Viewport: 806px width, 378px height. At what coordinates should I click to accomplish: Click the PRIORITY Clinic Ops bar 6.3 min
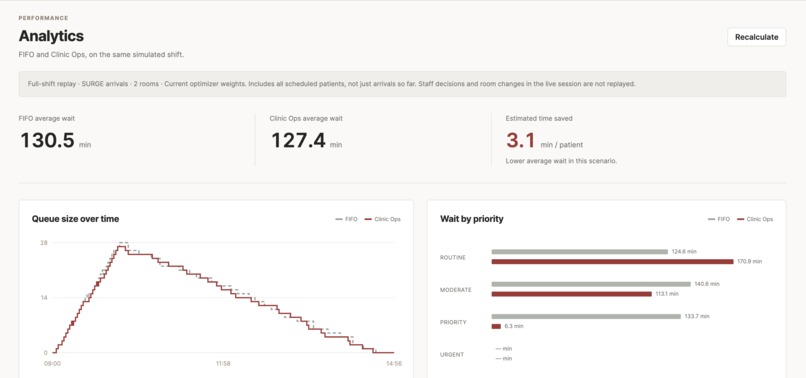[x=496, y=326]
